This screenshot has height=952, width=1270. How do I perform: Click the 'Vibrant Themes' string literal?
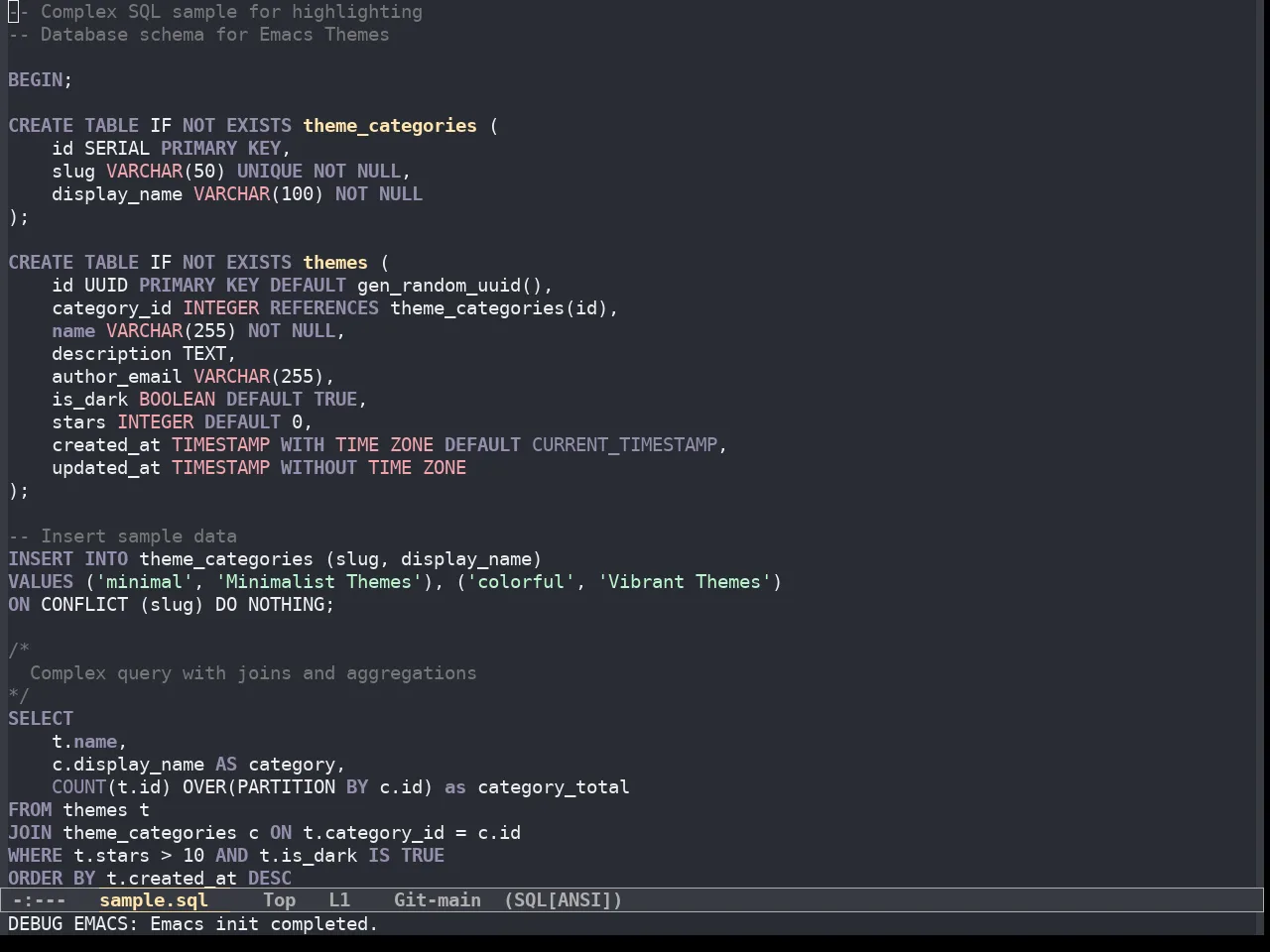[685, 582]
